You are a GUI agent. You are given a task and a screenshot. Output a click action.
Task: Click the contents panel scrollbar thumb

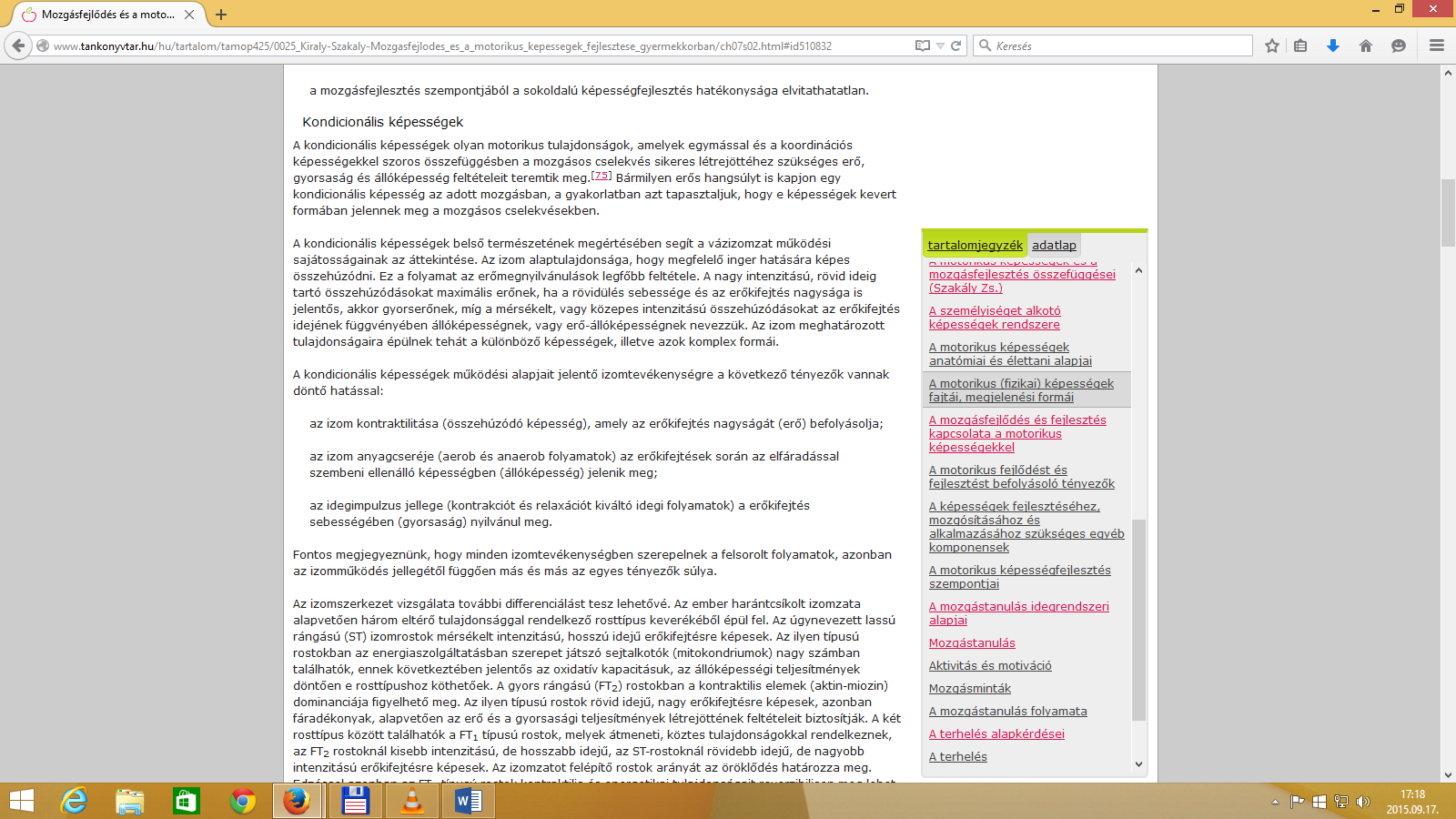(x=1138, y=620)
